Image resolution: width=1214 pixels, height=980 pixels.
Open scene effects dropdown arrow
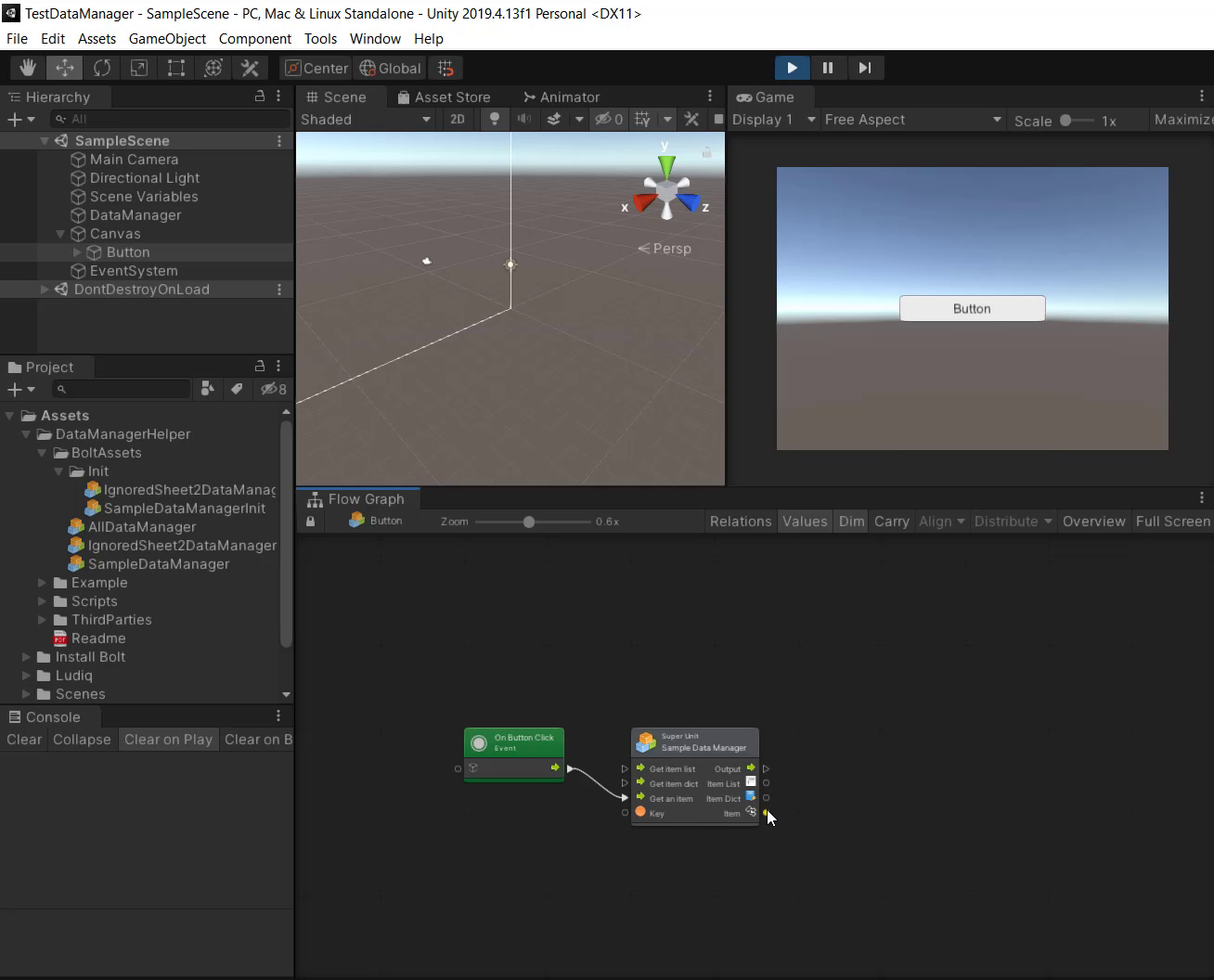[x=579, y=119]
